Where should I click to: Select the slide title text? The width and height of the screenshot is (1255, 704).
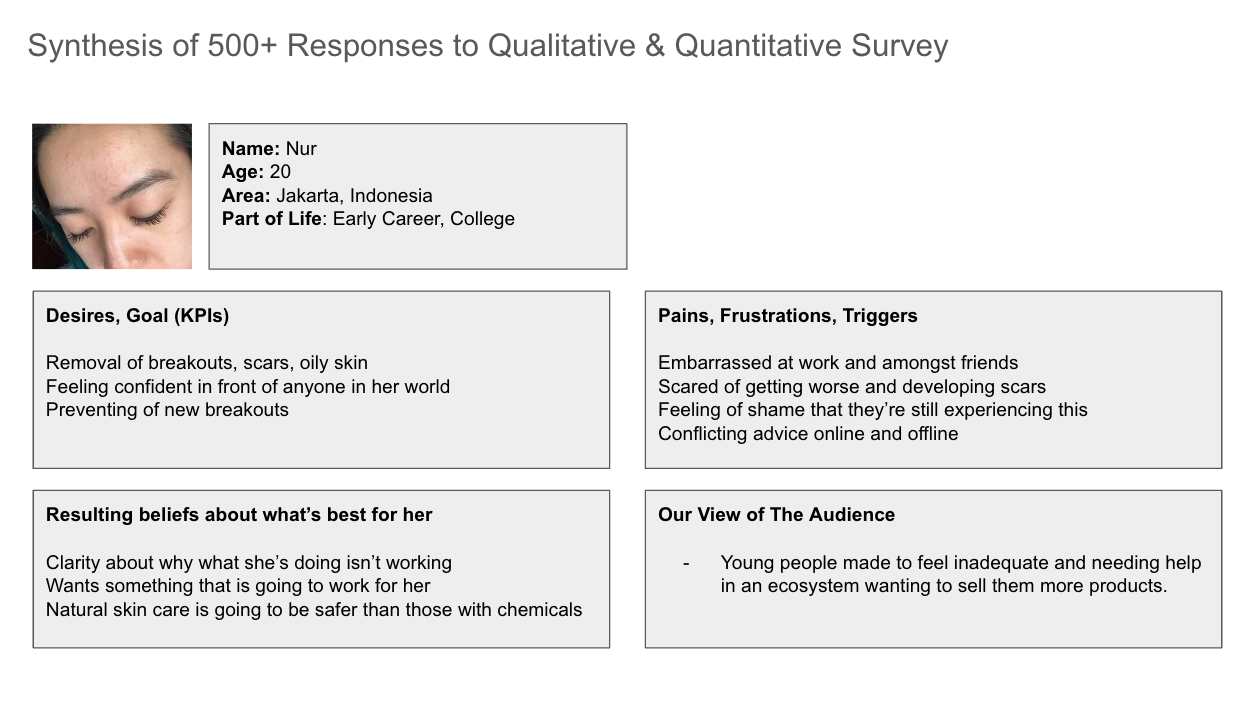pyautogui.click(x=488, y=46)
